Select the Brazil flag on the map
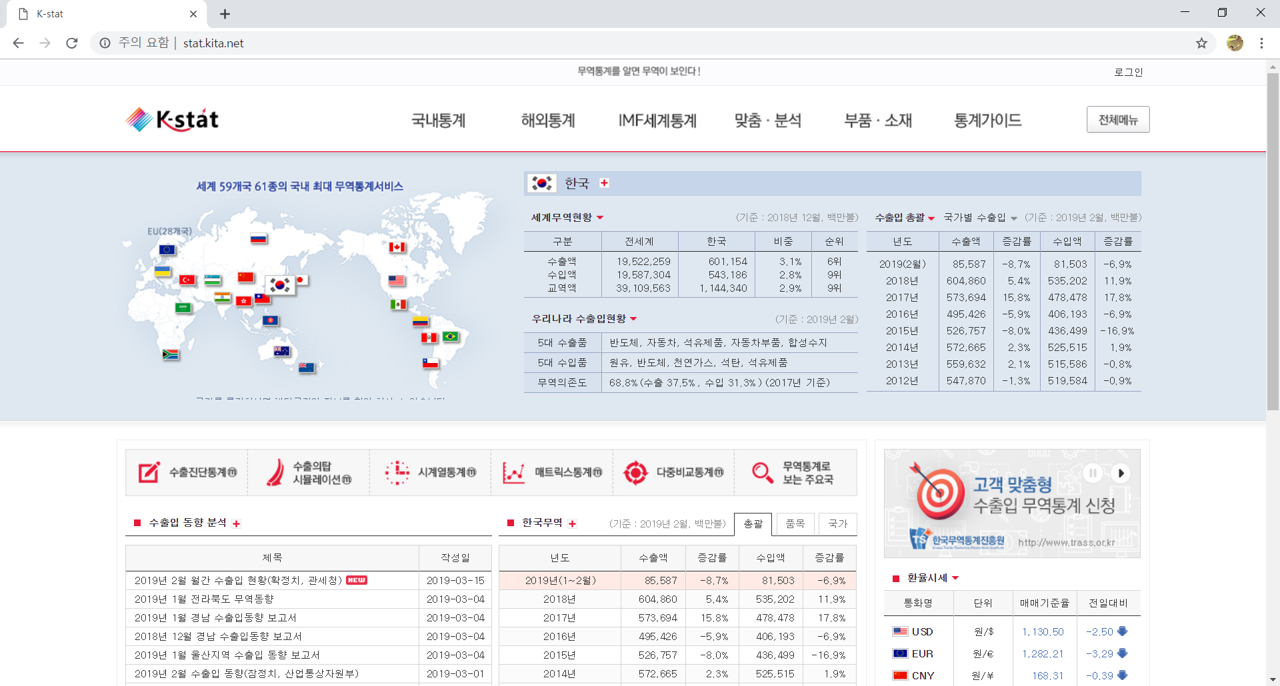This screenshot has height=686, width=1280. pos(451,337)
